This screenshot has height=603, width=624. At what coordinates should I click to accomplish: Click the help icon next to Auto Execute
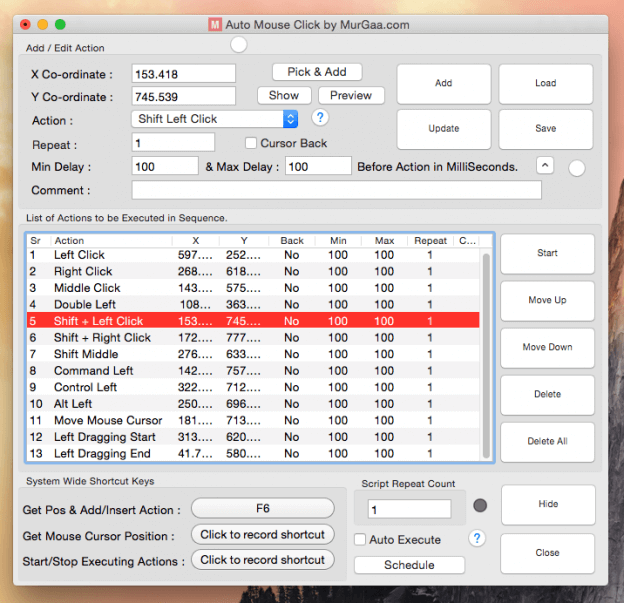[477, 539]
